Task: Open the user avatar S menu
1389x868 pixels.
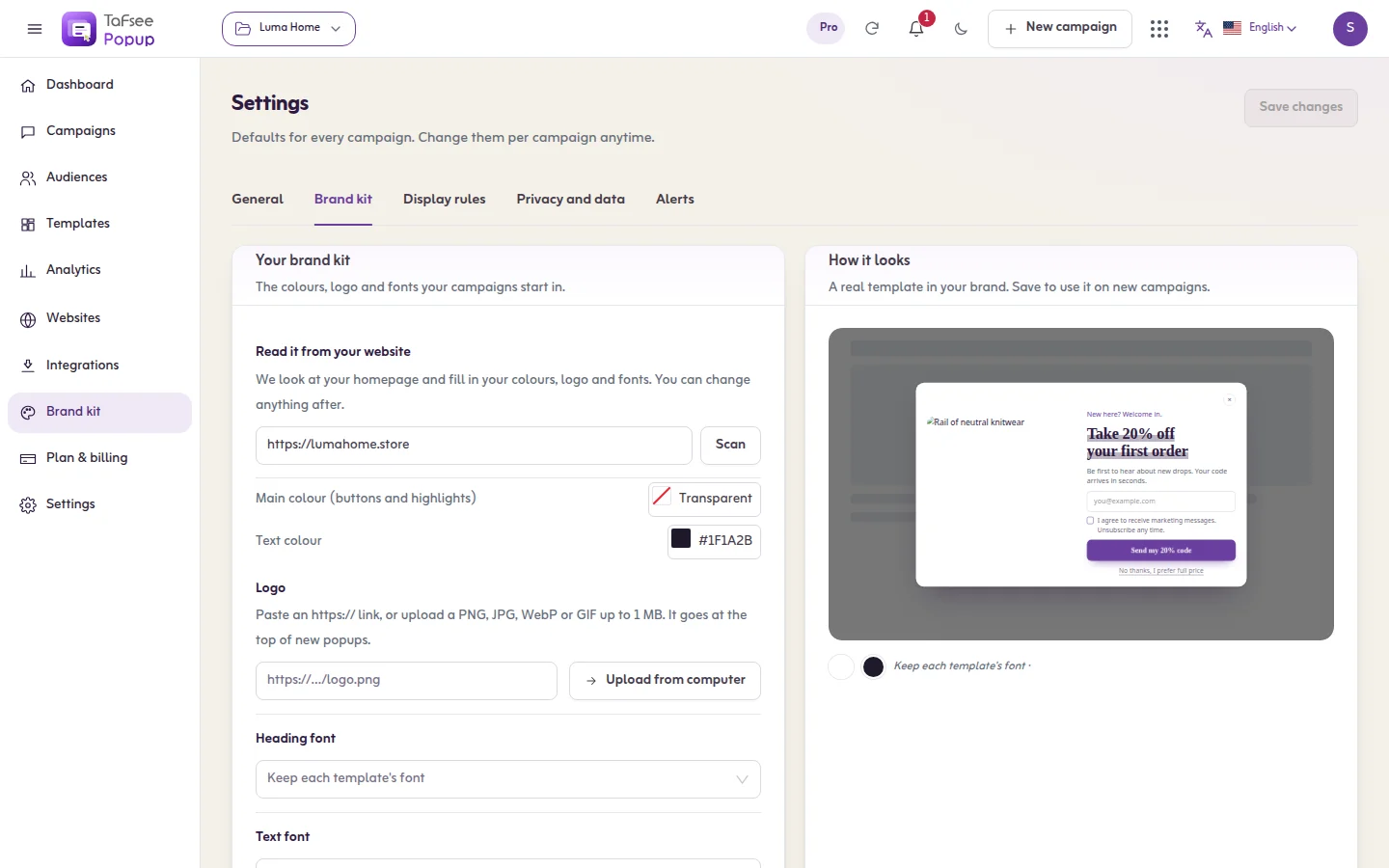Action: pos(1350,29)
